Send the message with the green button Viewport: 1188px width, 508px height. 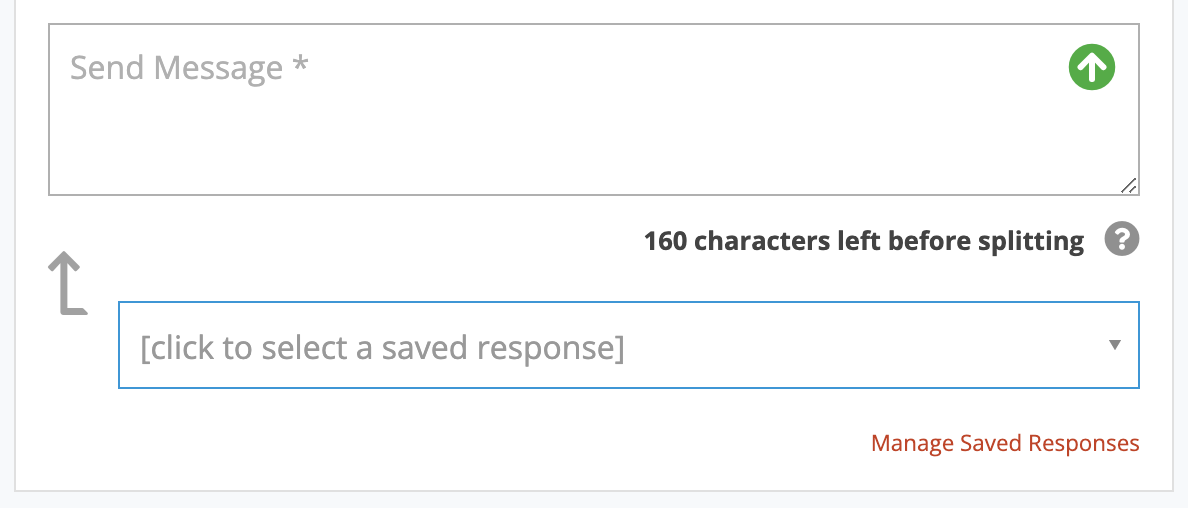tap(1092, 67)
